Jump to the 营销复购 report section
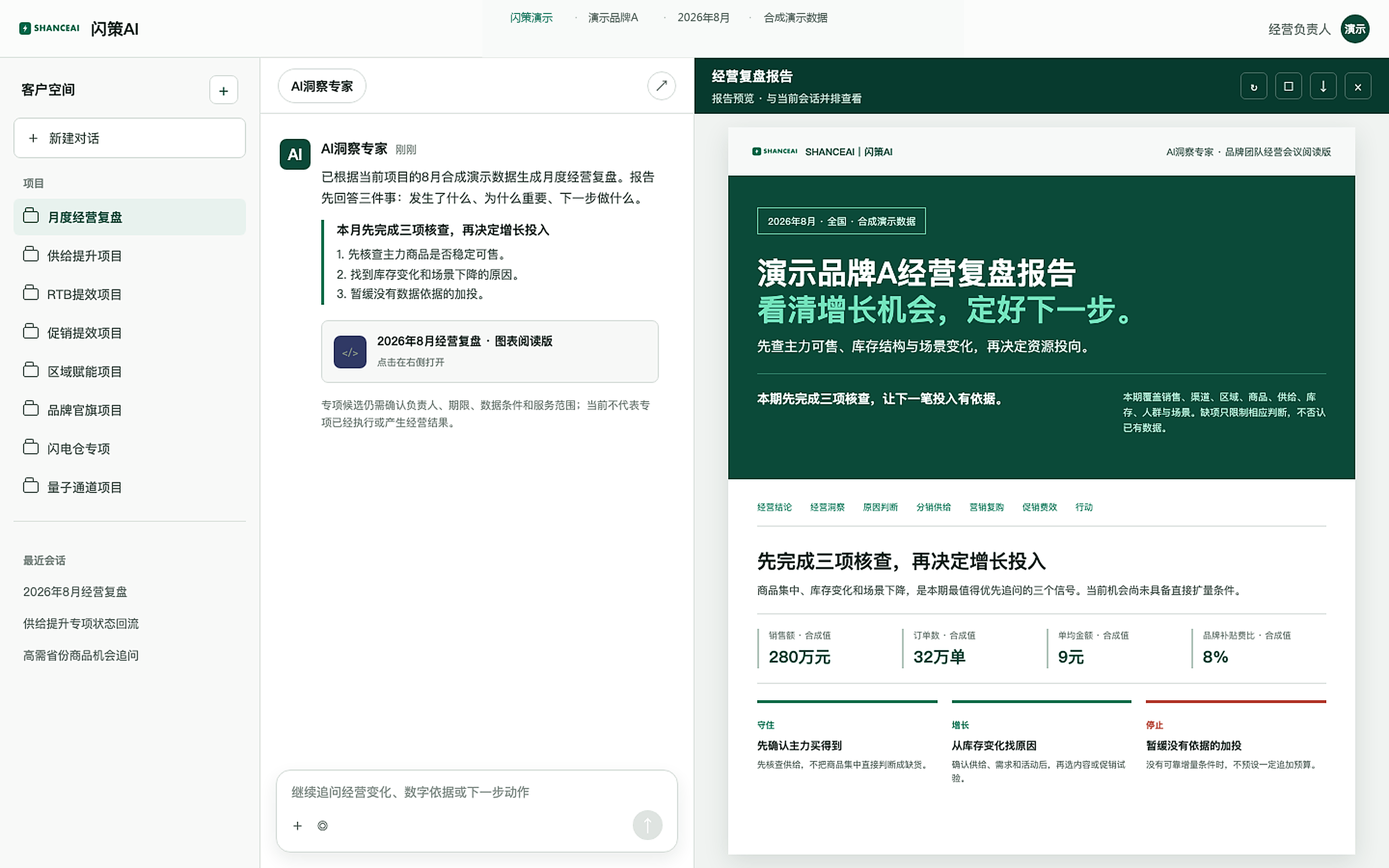Screen dimensions: 1389x868 point(986,507)
